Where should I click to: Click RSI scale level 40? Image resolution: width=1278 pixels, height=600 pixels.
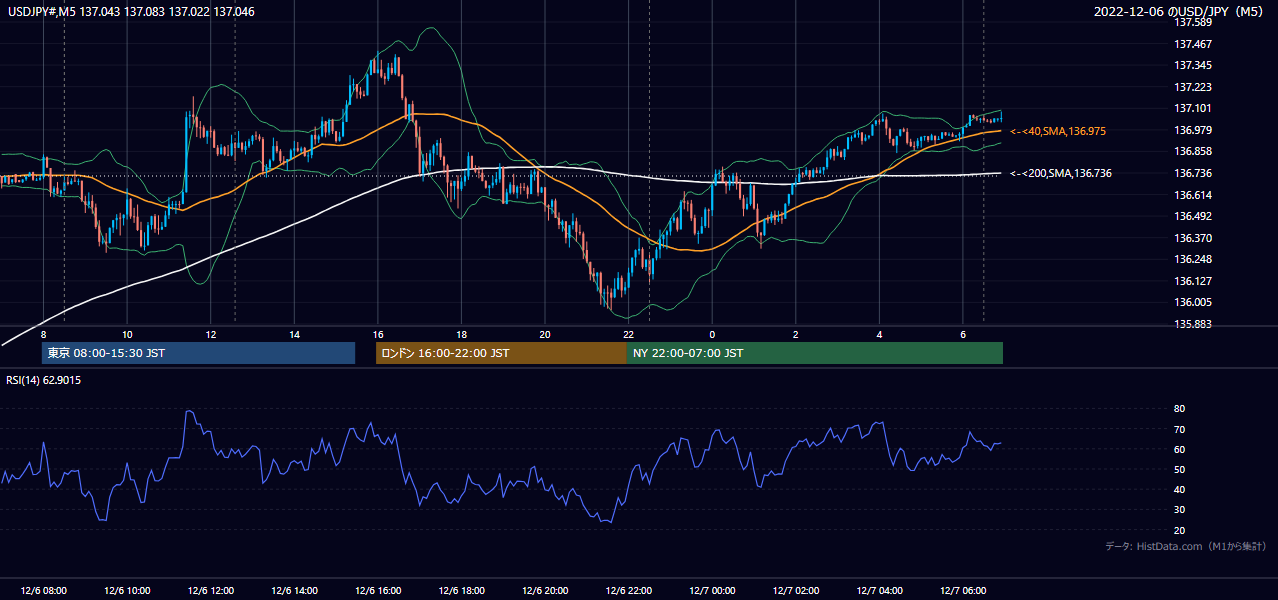(1179, 489)
